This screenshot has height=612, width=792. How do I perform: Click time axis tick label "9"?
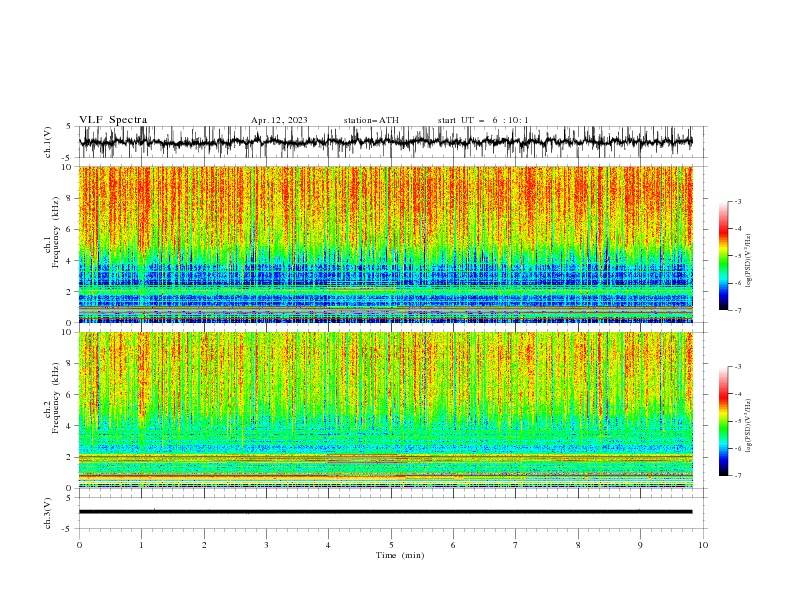640,545
